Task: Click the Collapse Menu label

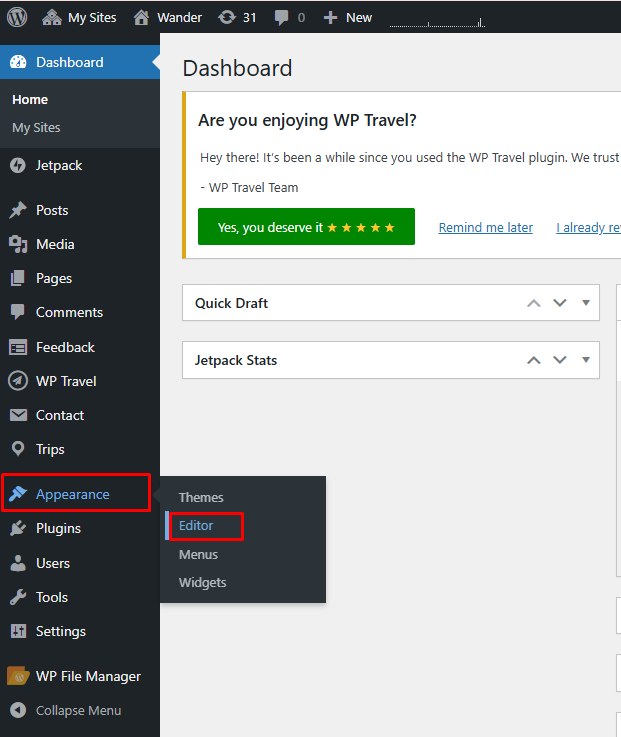Action: click(79, 711)
